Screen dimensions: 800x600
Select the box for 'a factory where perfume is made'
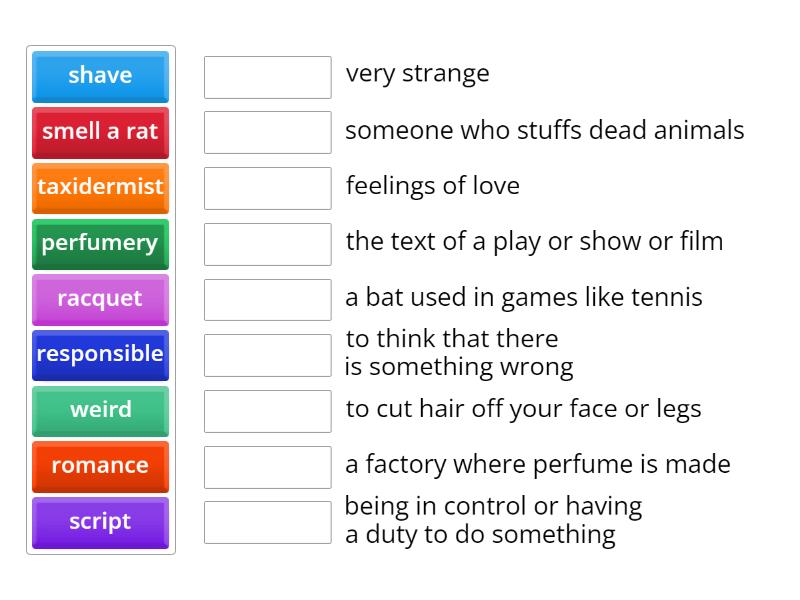267,466
